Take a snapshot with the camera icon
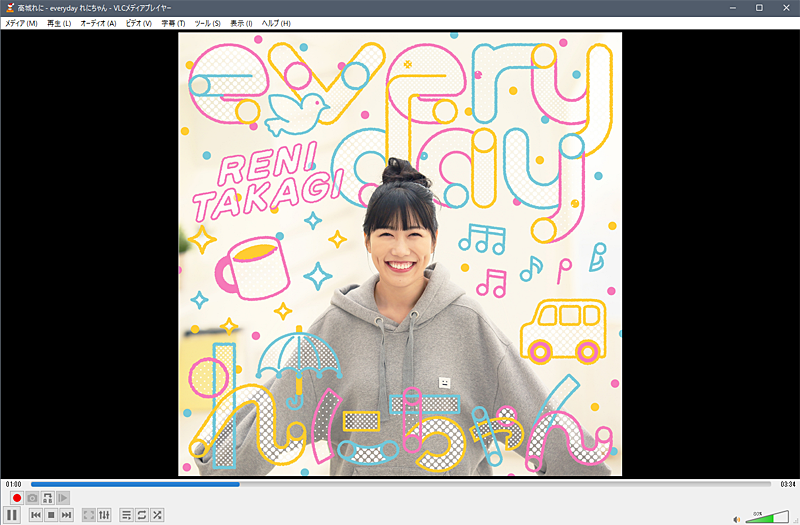Image resolution: width=800 pixels, height=525 pixels. click(x=32, y=498)
